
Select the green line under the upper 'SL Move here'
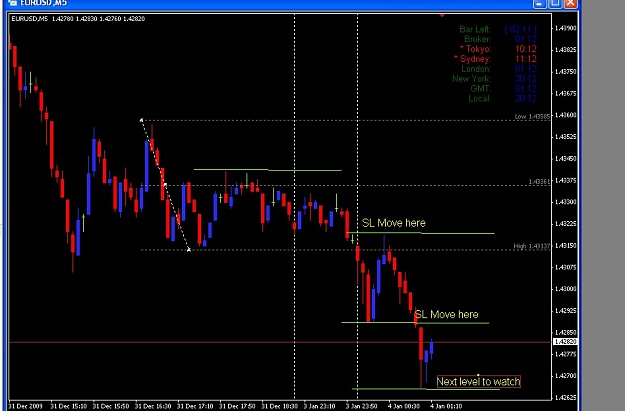point(421,233)
